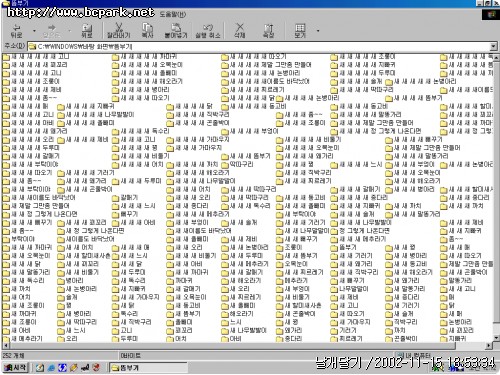Delete selection using 삭제 icon
The image size is (500, 375).
point(239,31)
